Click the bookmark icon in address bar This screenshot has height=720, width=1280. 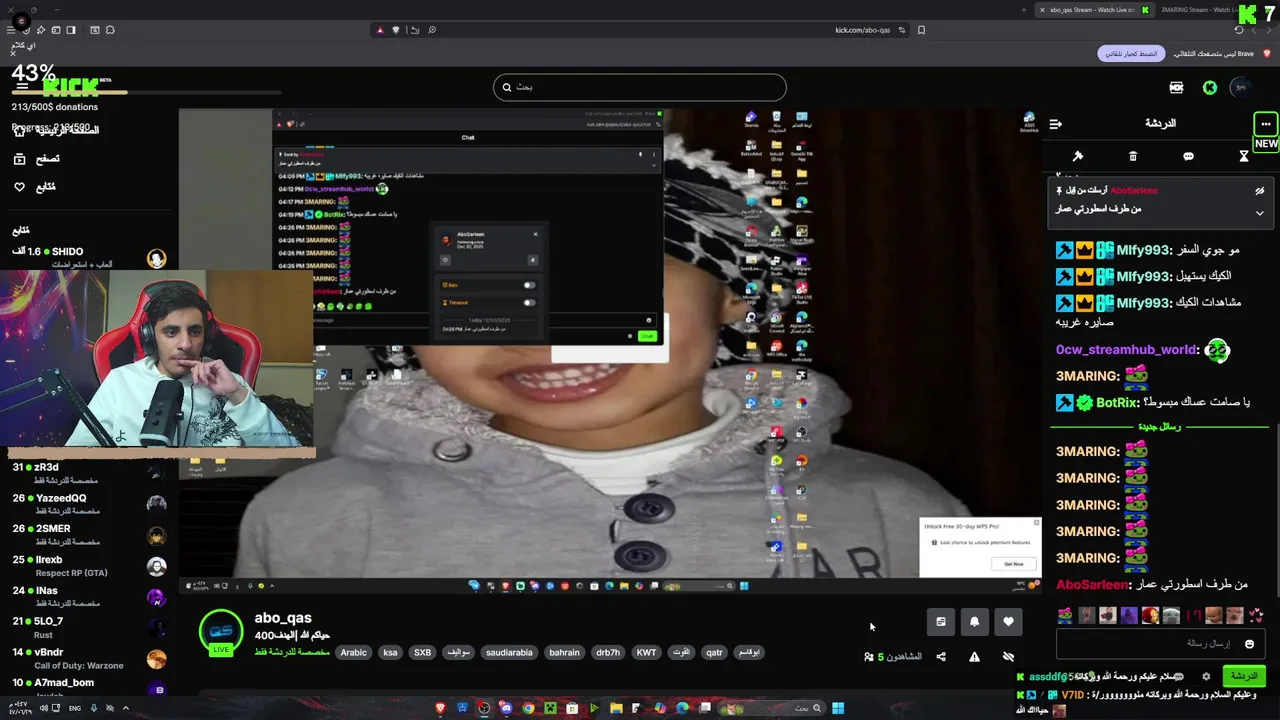point(921,30)
